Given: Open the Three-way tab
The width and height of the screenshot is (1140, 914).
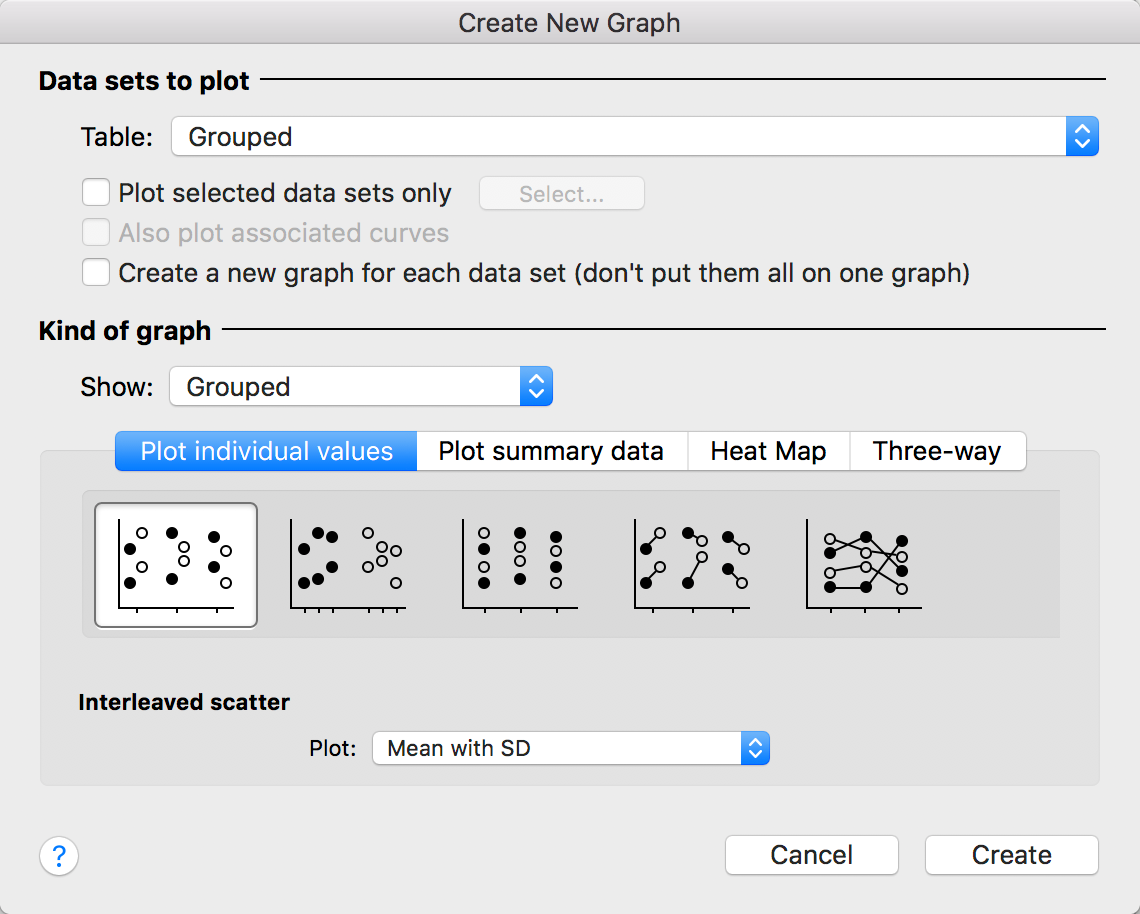Looking at the screenshot, I should click(936, 451).
